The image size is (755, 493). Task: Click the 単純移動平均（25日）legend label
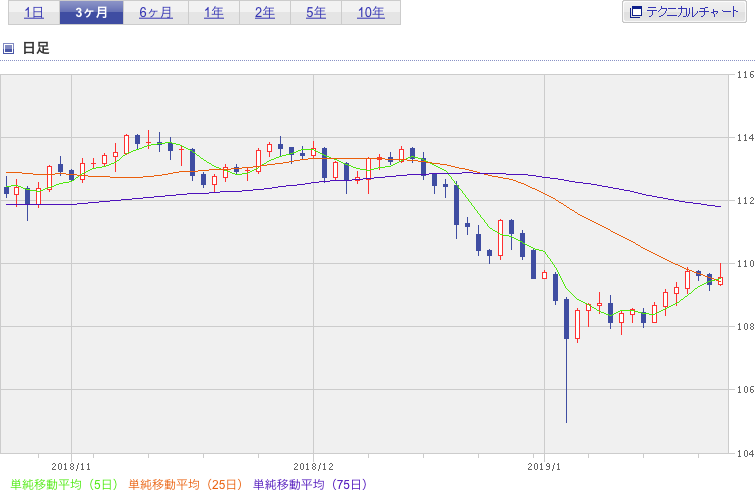tap(185, 484)
